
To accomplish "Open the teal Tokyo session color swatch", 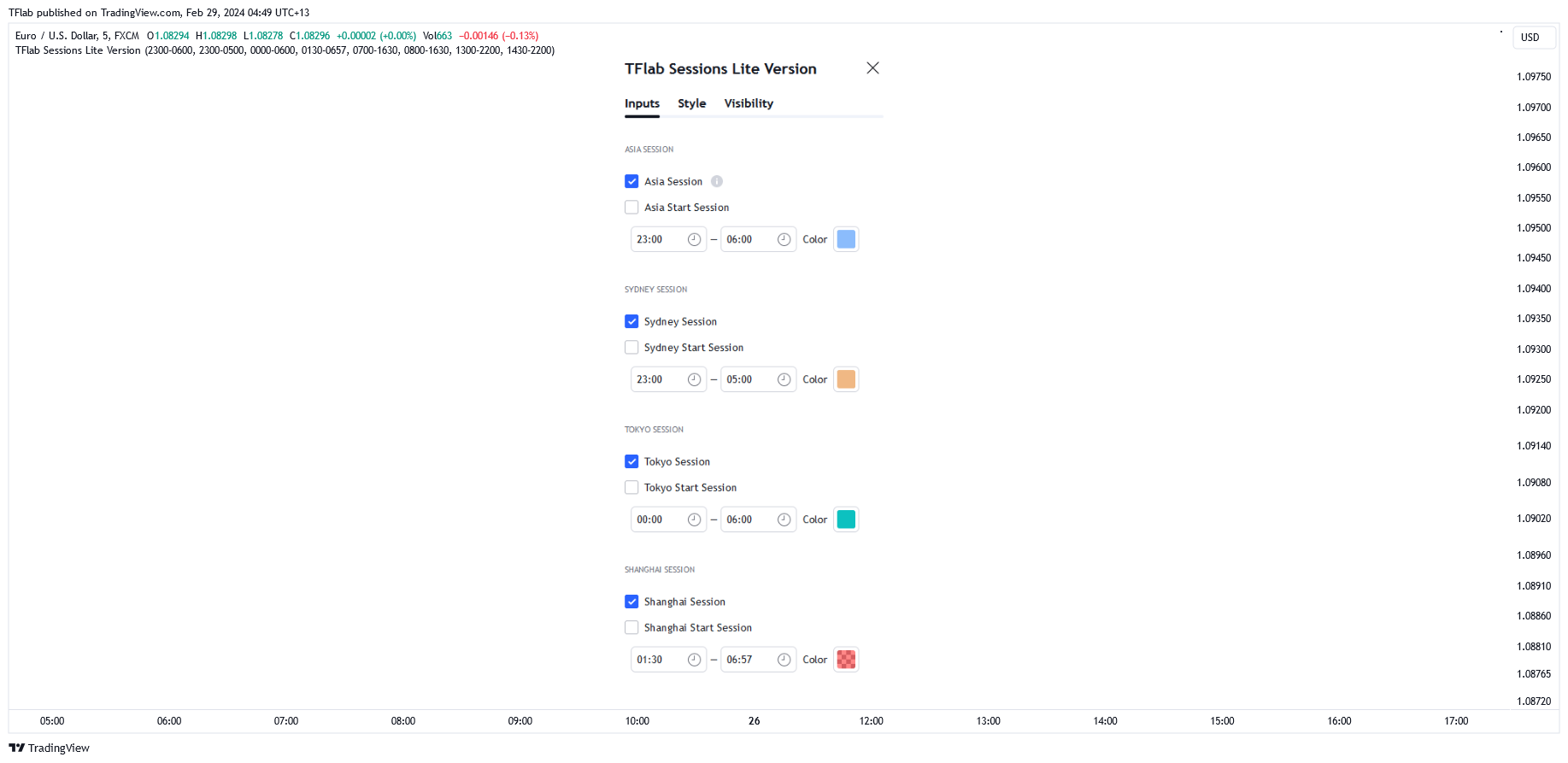I will coord(846,519).
